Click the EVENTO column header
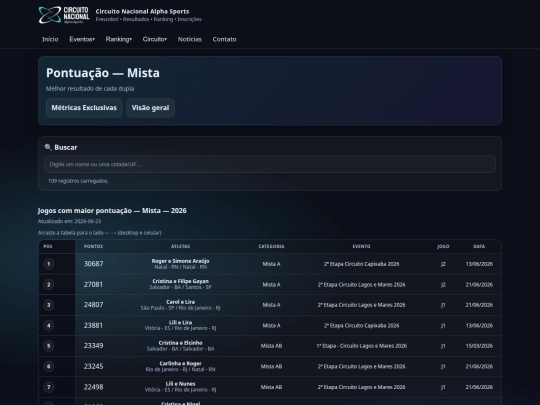Image resolution: width=540 pixels, height=405 pixels. pos(361,247)
